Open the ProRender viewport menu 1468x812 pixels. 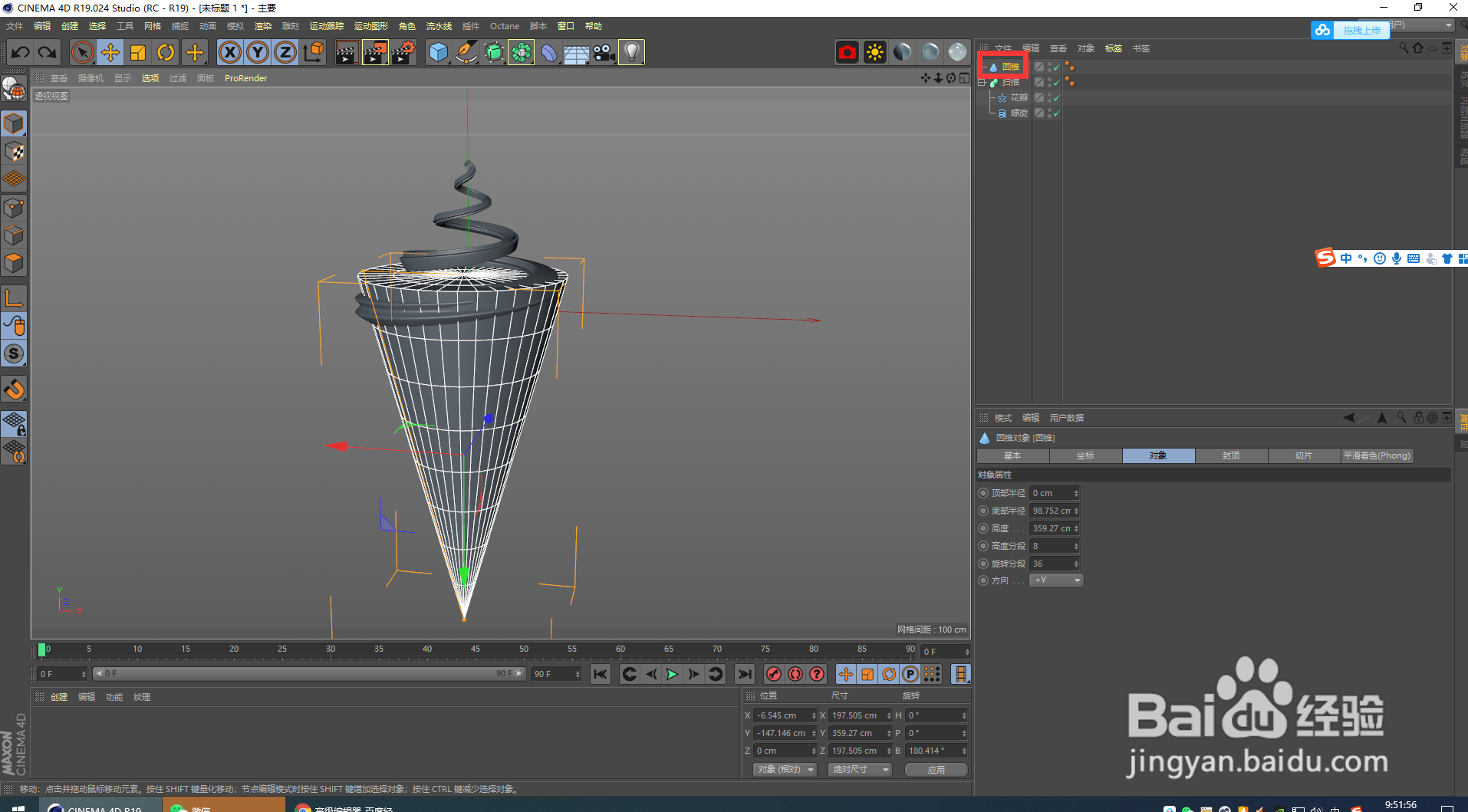click(245, 78)
